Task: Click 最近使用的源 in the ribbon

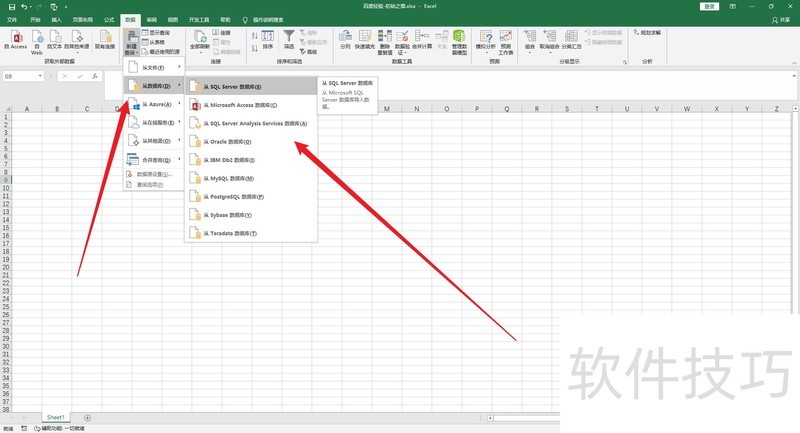Action: [x=161, y=52]
